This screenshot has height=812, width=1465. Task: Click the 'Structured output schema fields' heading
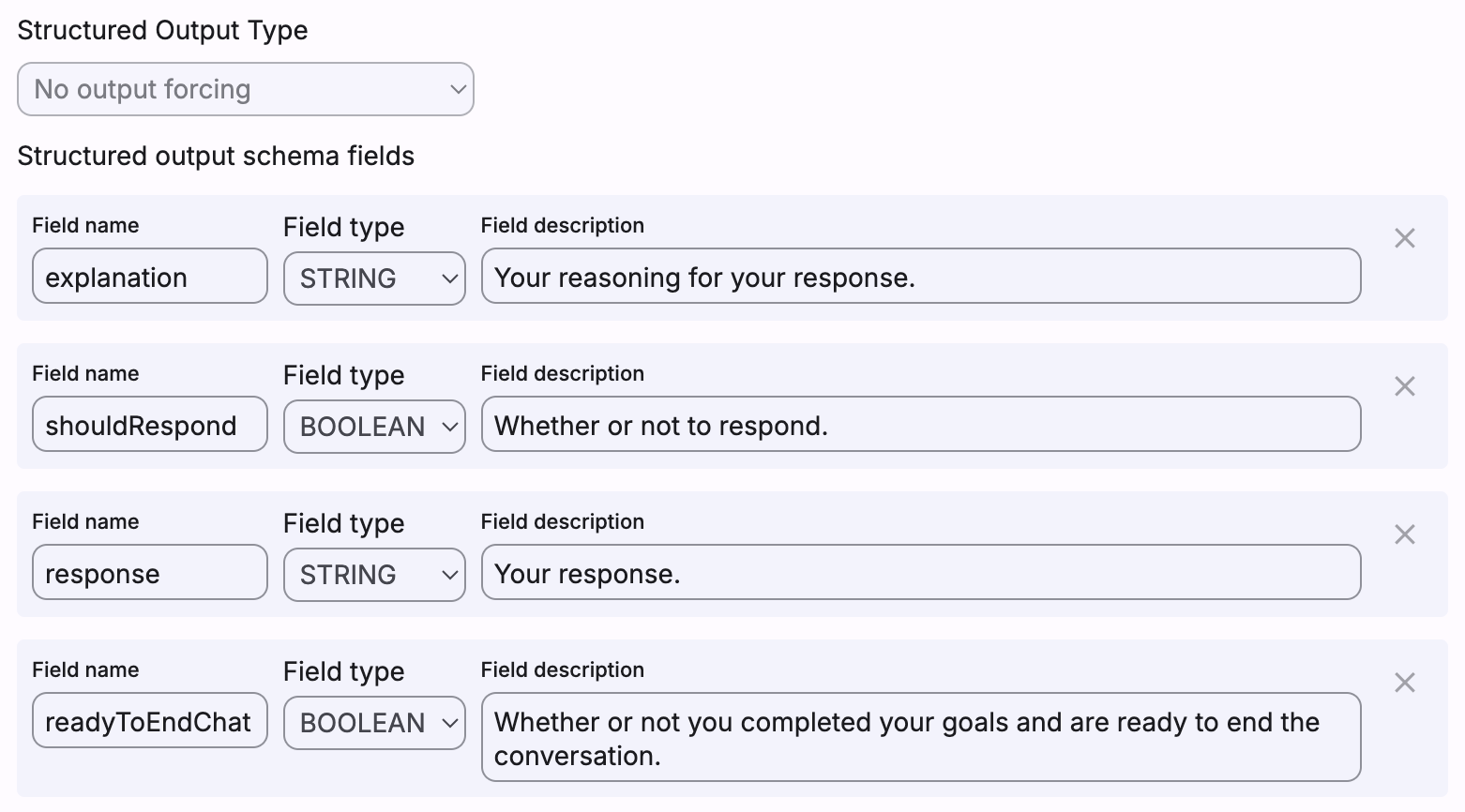pos(216,156)
